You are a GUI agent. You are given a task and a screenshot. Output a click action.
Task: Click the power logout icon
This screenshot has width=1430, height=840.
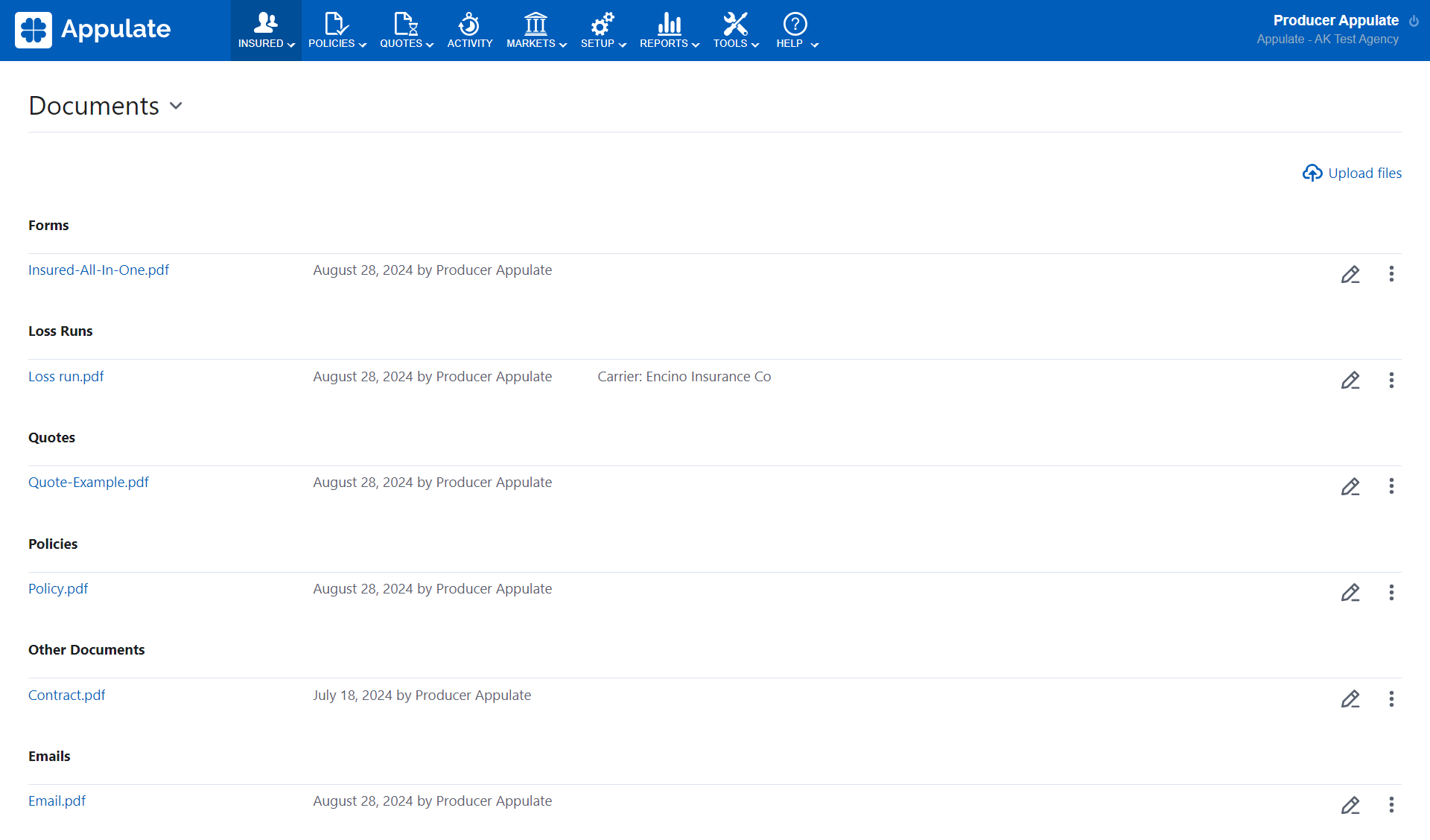click(1414, 21)
